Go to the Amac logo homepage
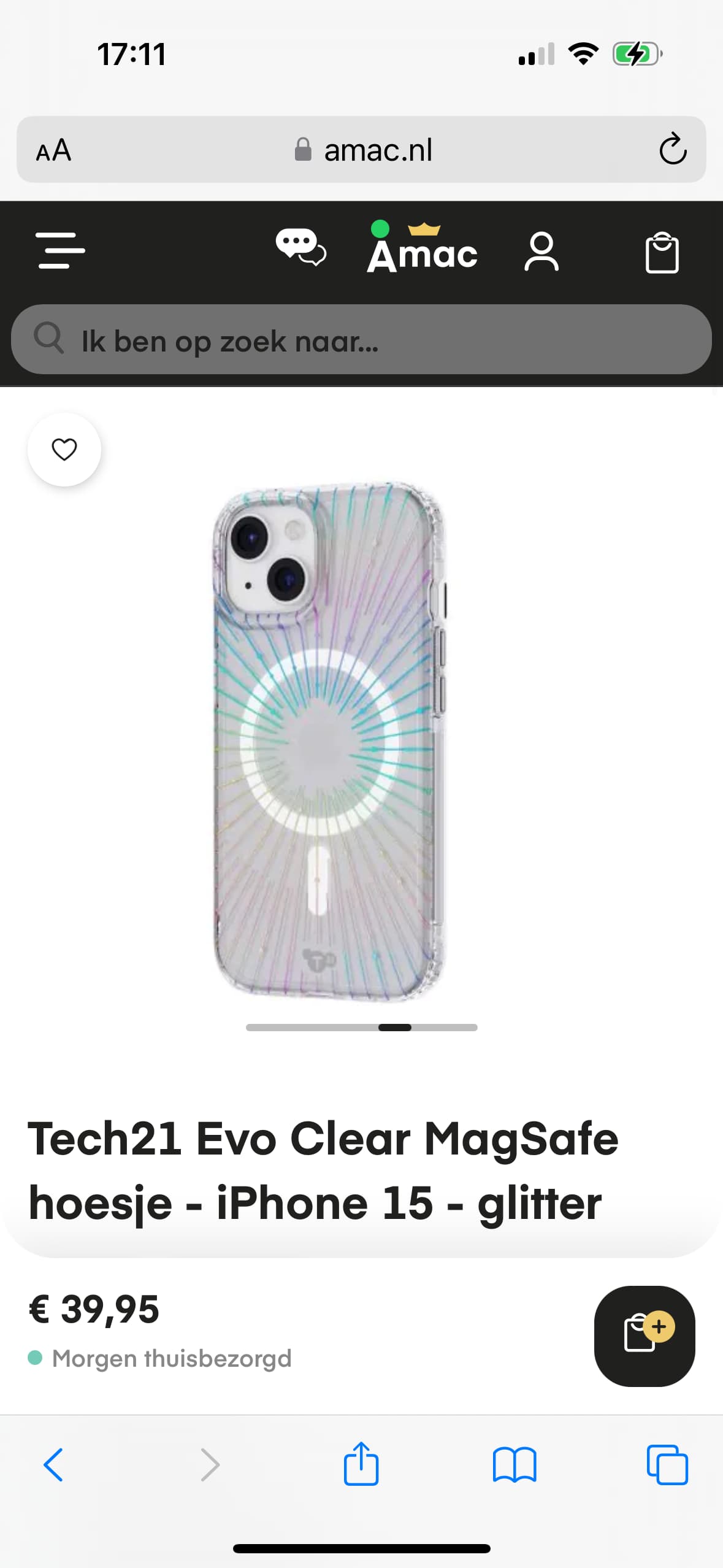 [423, 248]
